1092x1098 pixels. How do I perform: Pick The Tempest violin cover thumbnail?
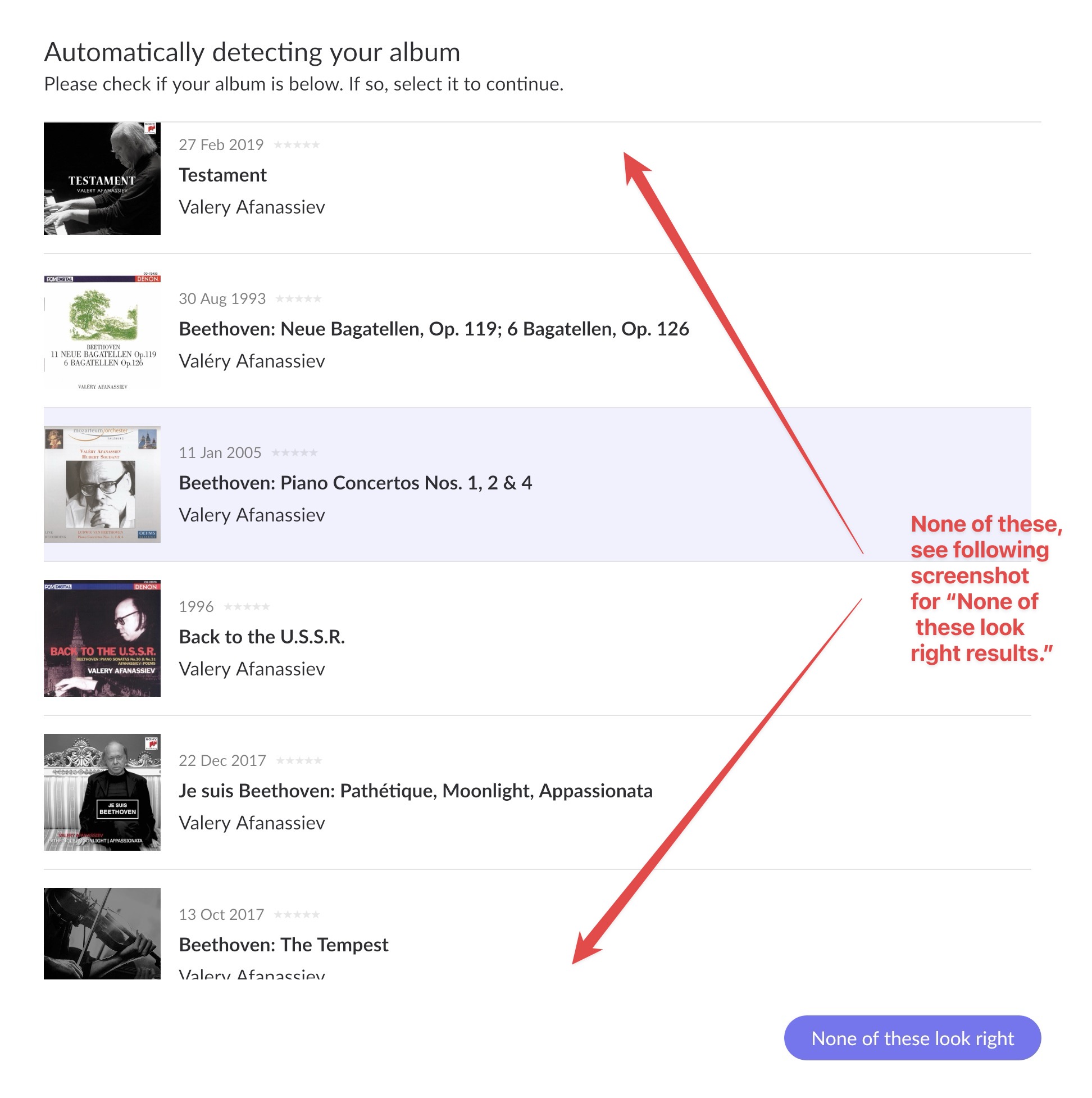pos(102,934)
